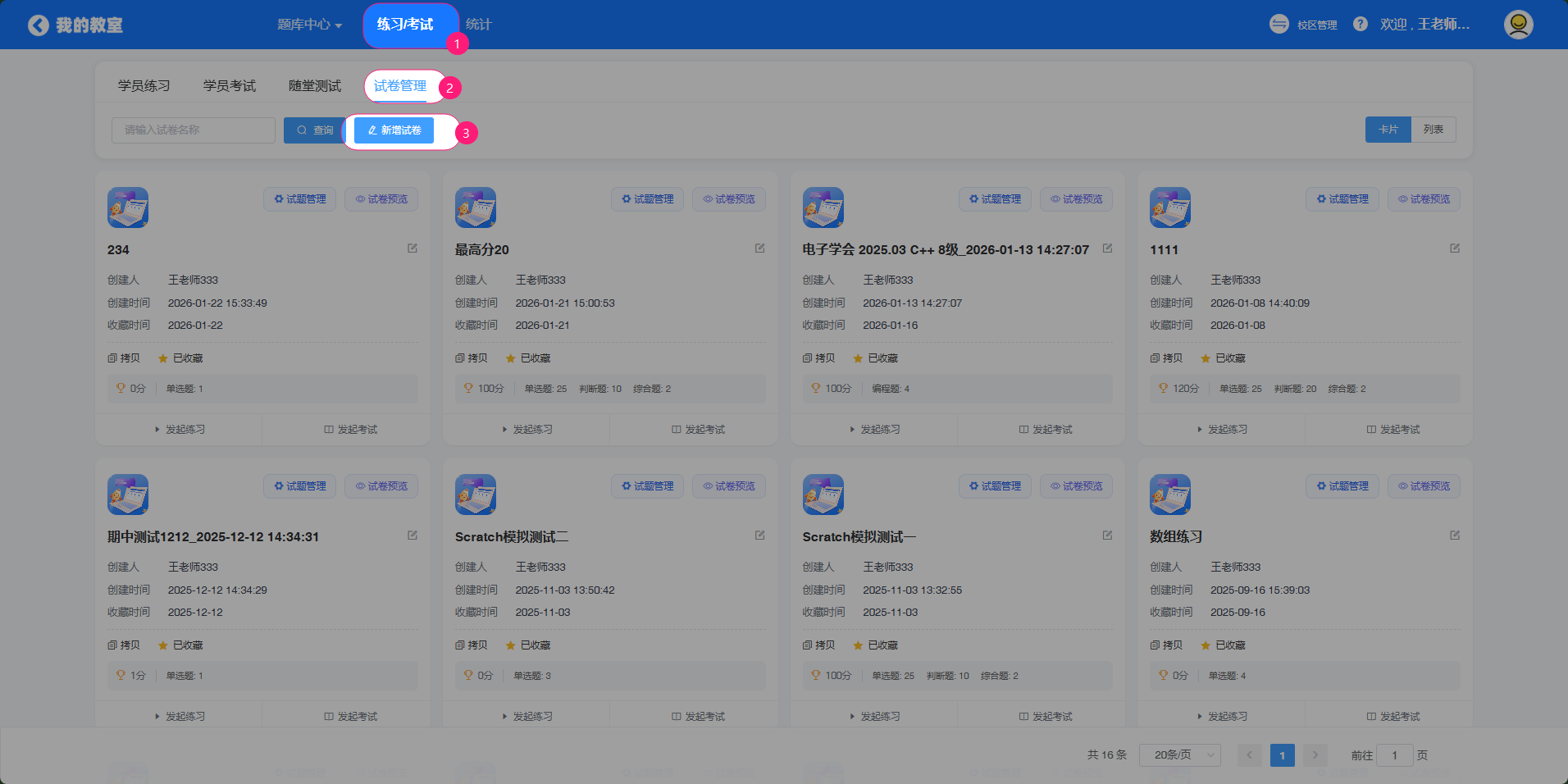Go to the next page arrow
The width and height of the screenshot is (1568, 784).
point(1315,754)
